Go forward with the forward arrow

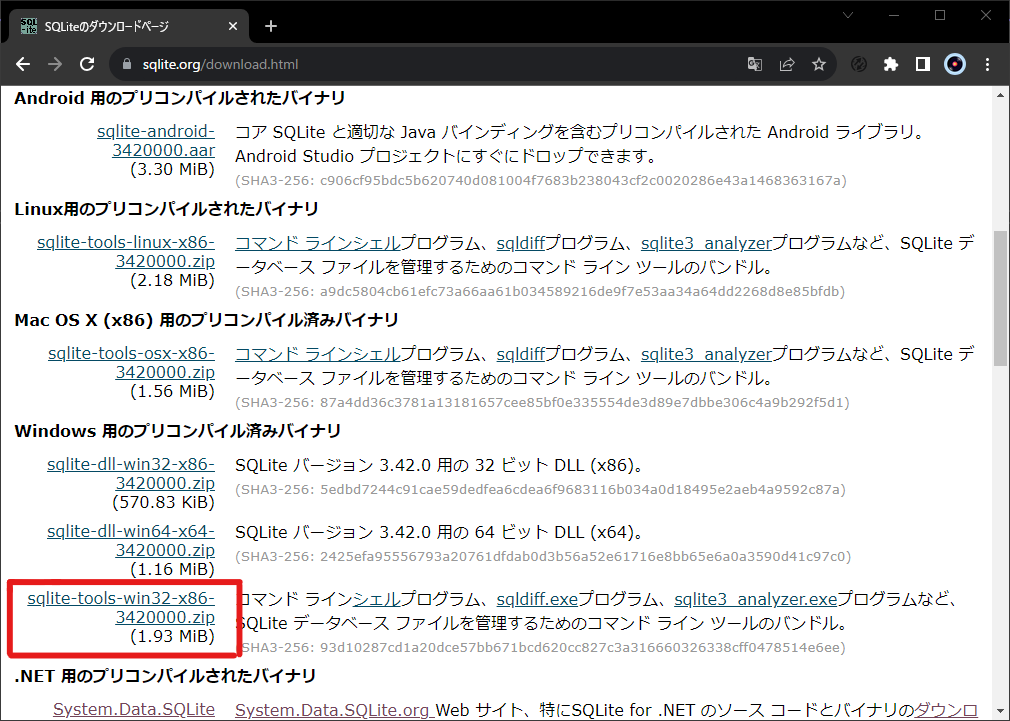[55, 64]
